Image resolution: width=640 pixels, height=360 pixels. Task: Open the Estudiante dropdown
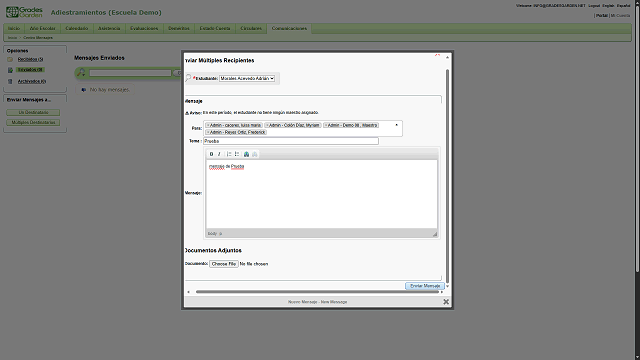pos(247,78)
